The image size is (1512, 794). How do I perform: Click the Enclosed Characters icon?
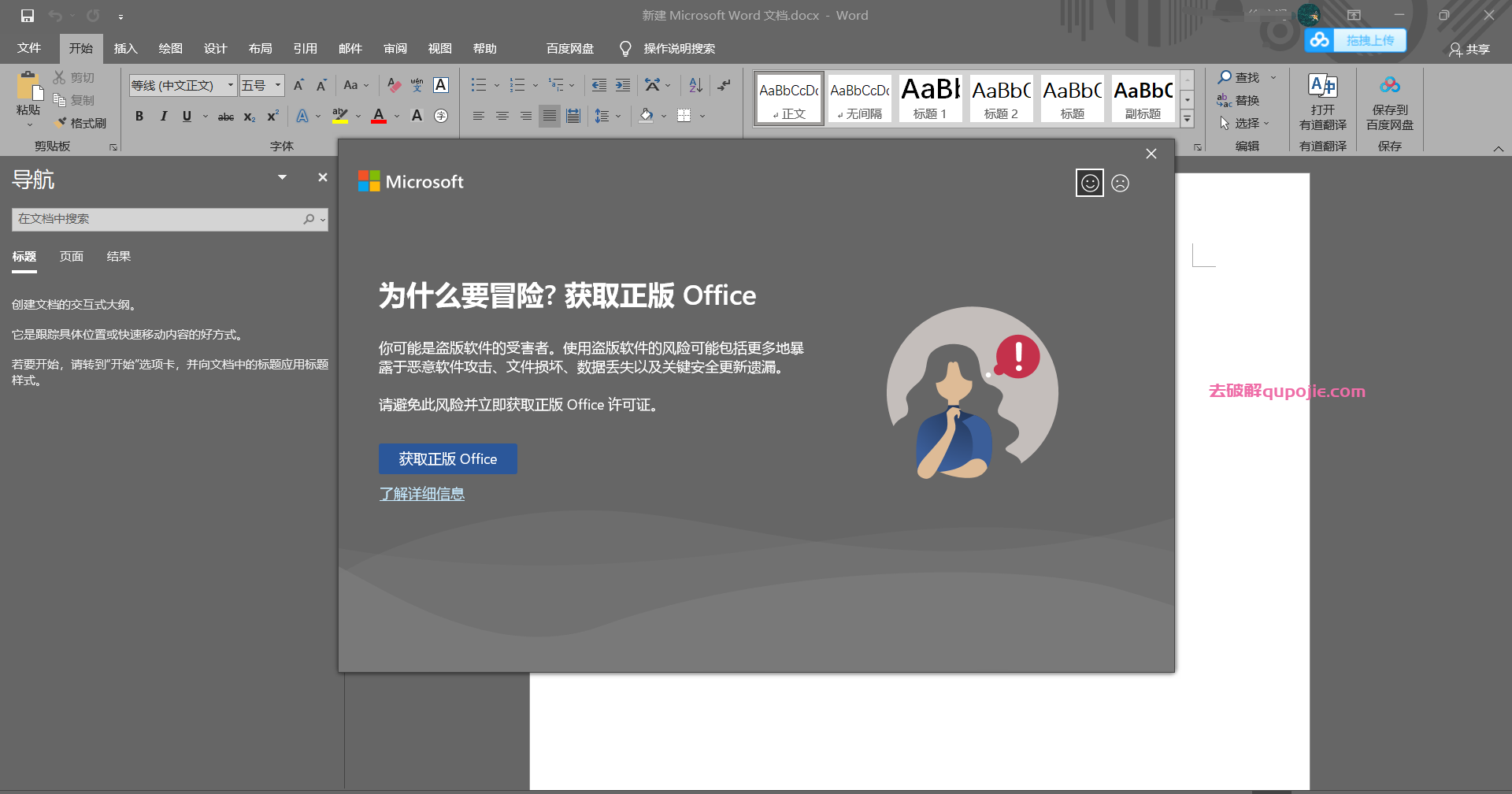(441, 116)
